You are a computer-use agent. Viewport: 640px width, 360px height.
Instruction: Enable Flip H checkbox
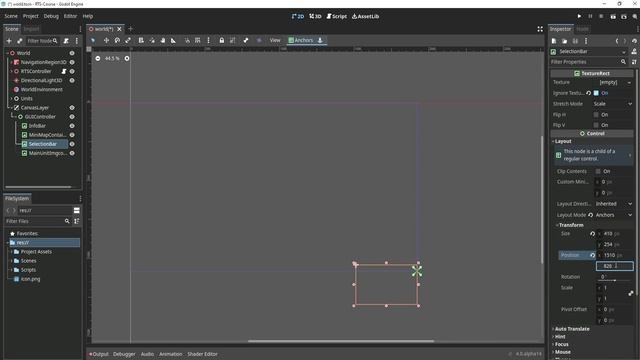coord(596,115)
